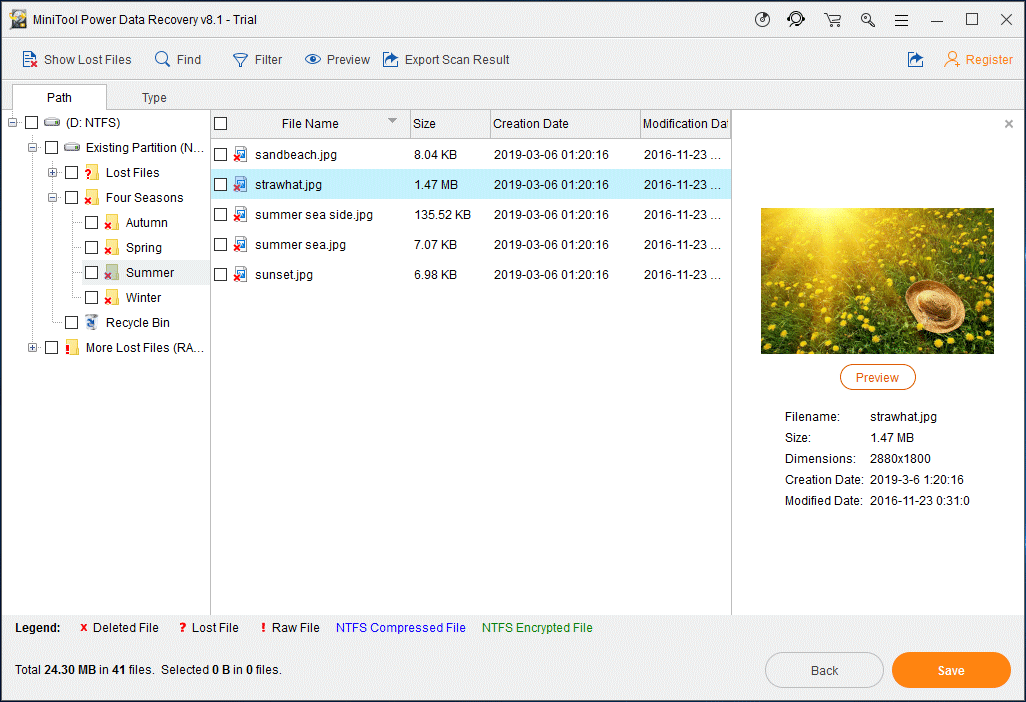The image size is (1026, 702).
Task: Tick the D: NTFS drive checkbox
Action: pos(31,122)
